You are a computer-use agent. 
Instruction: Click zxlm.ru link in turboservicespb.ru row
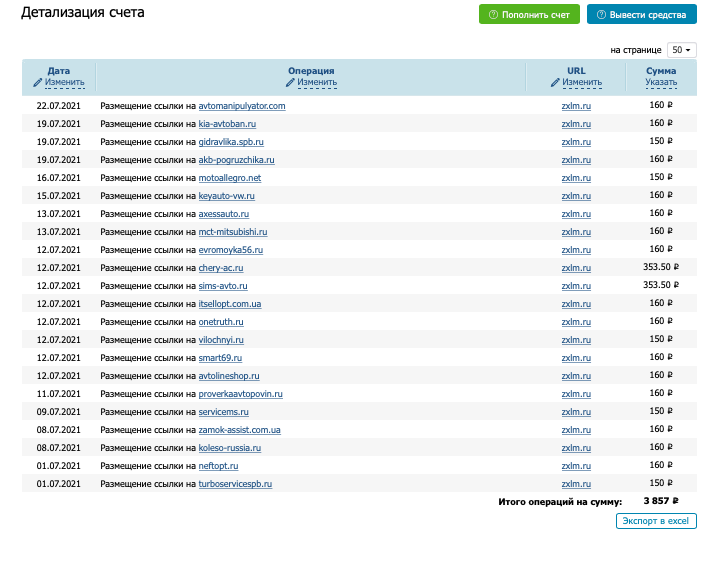coord(576,484)
